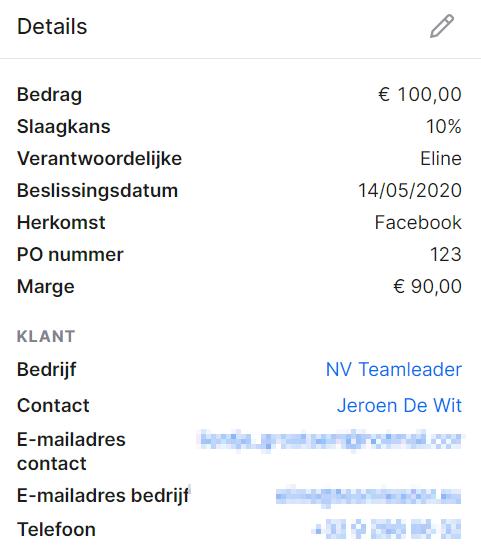Click the PO nummer value 123
This screenshot has width=481, height=559.
(446, 255)
